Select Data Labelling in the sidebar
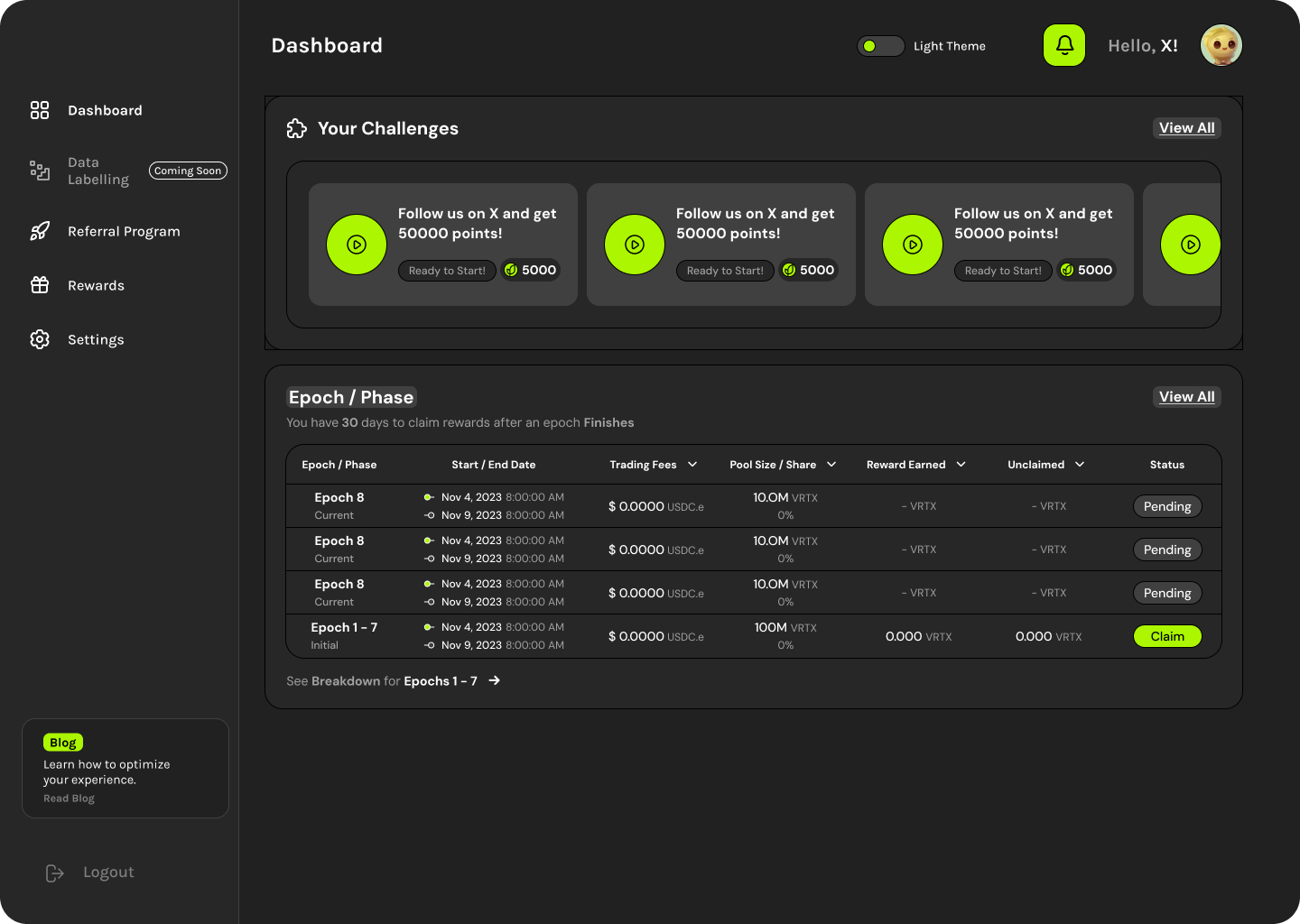This screenshot has width=1300, height=924. point(97,171)
